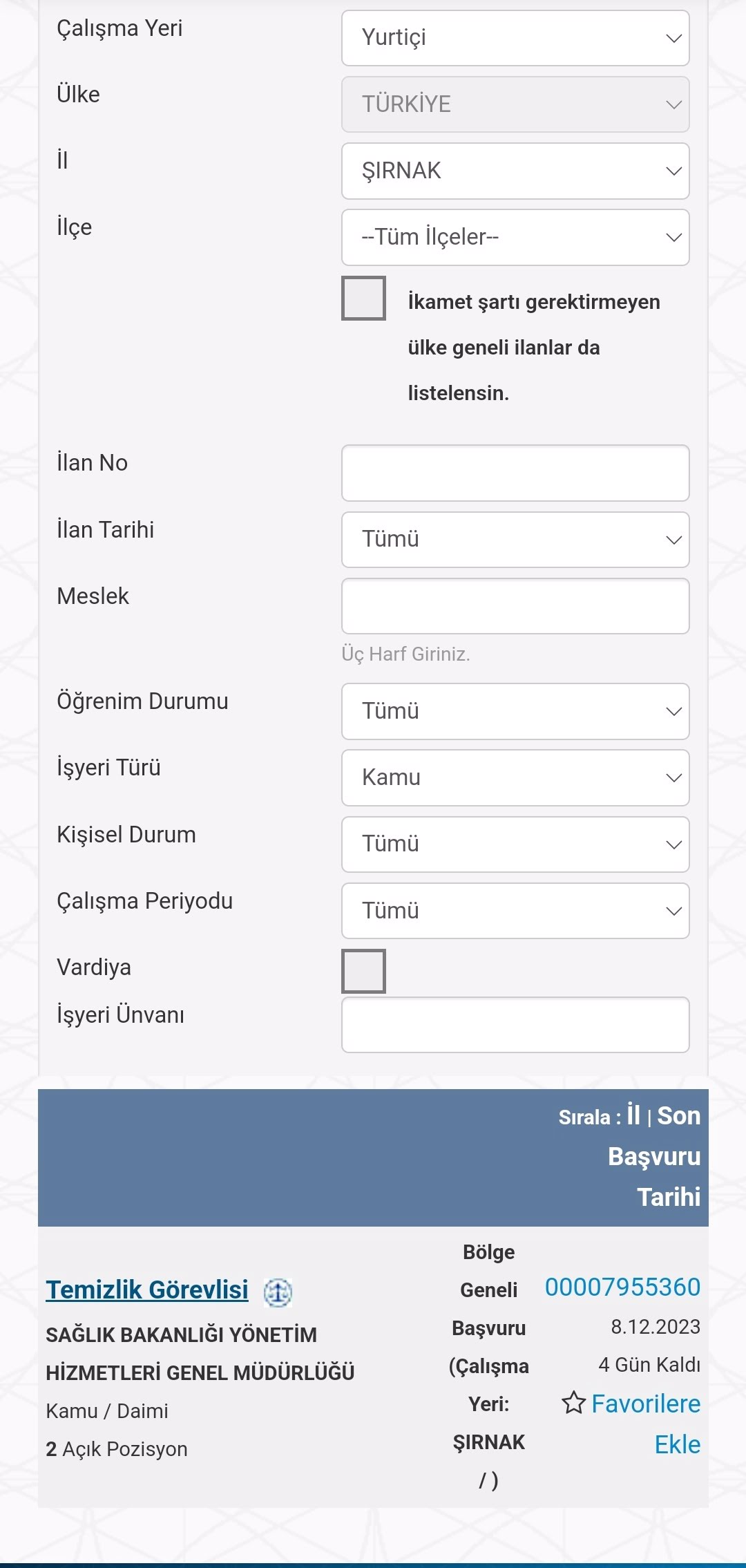The width and height of the screenshot is (746, 1568).
Task: Click the emblem icon beside Temizlik Görevlisi
Action: point(278,1292)
